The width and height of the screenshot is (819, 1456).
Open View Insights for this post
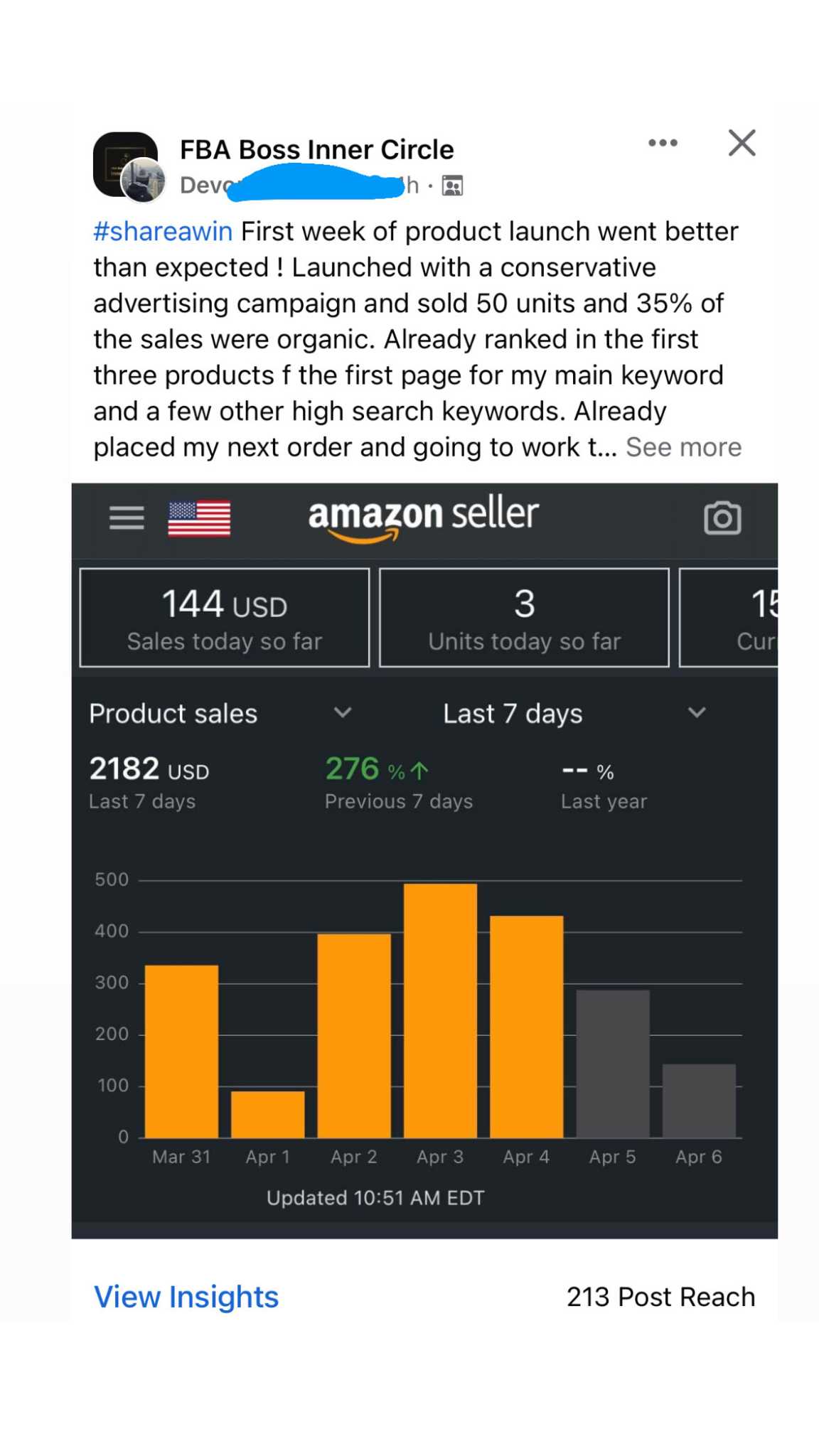tap(186, 1297)
